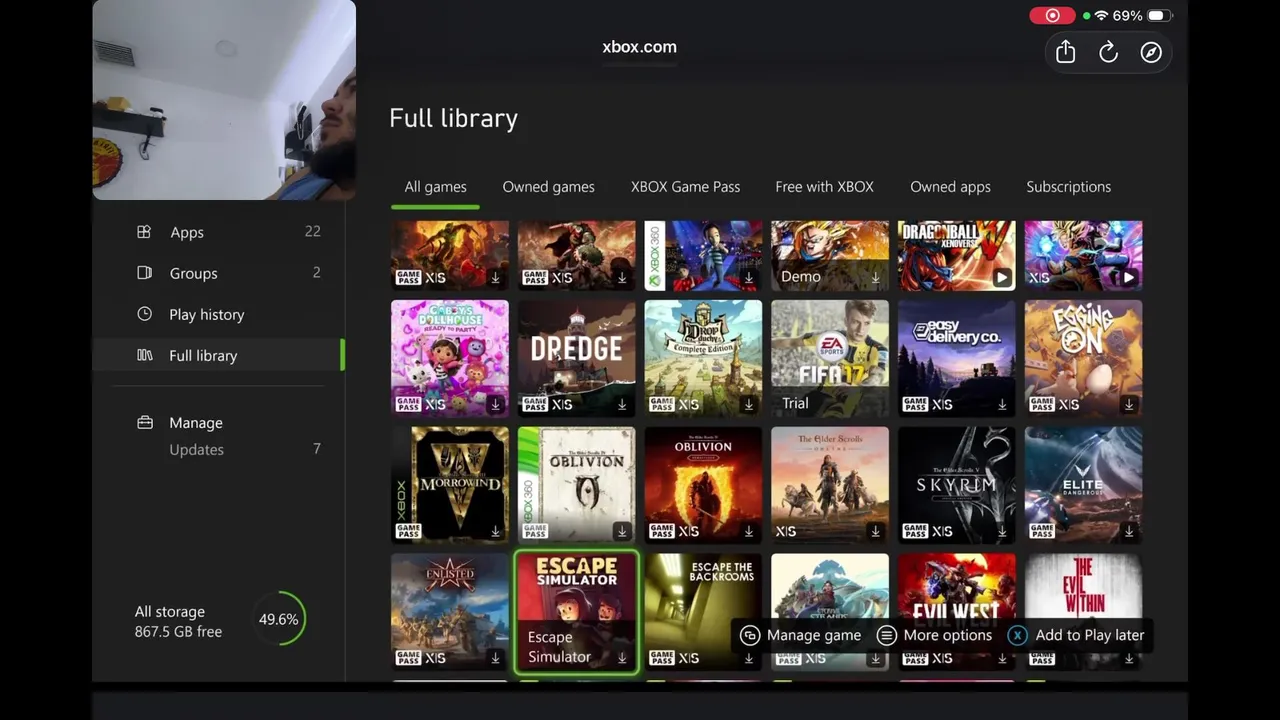This screenshot has height=720, width=1280.
Task: Click Add to Play later button
Action: pyautogui.click(x=1077, y=635)
